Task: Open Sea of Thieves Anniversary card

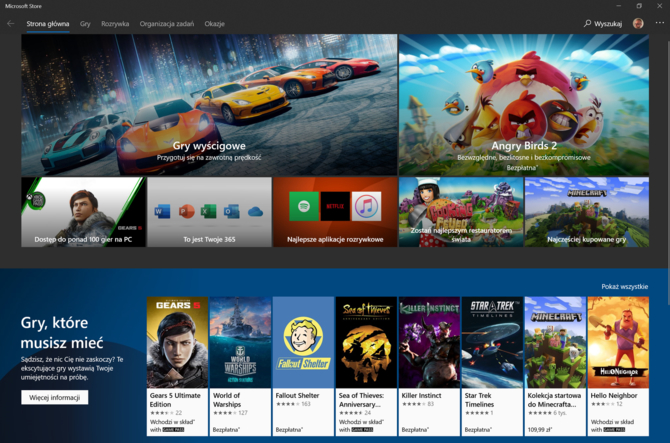Action: pyautogui.click(x=366, y=367)
